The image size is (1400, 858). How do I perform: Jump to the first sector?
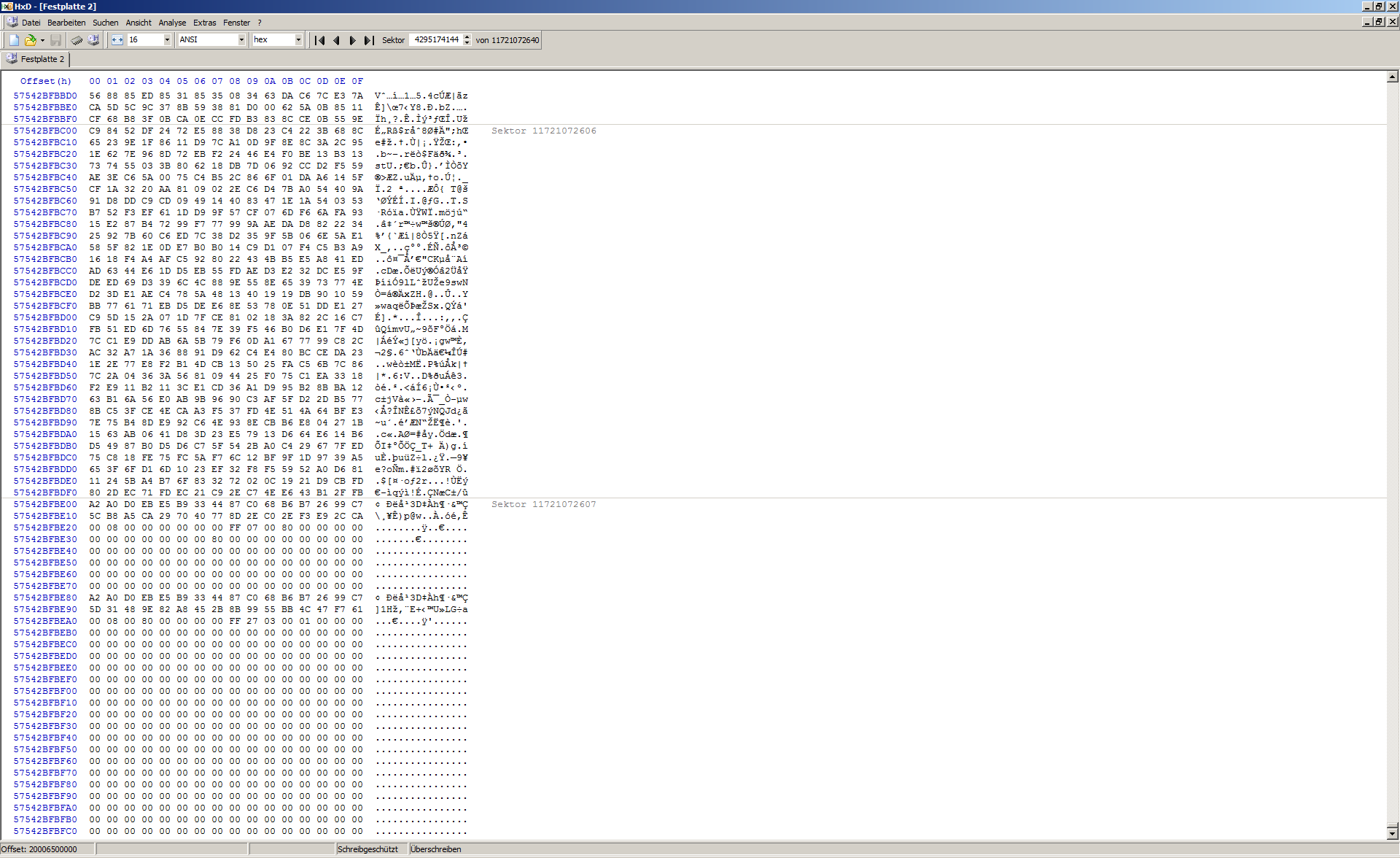pos(319,40)
